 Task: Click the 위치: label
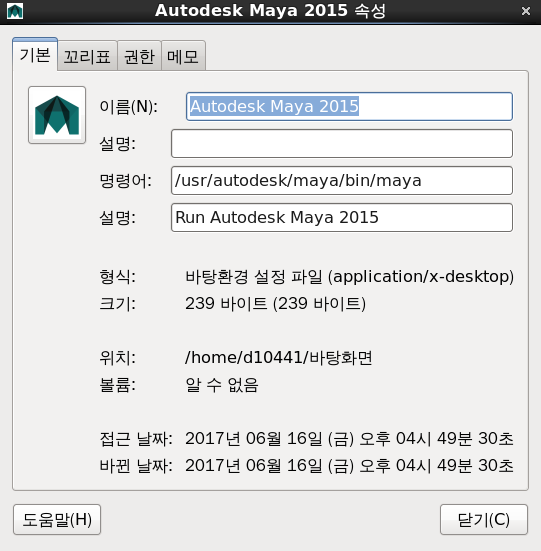117,358
